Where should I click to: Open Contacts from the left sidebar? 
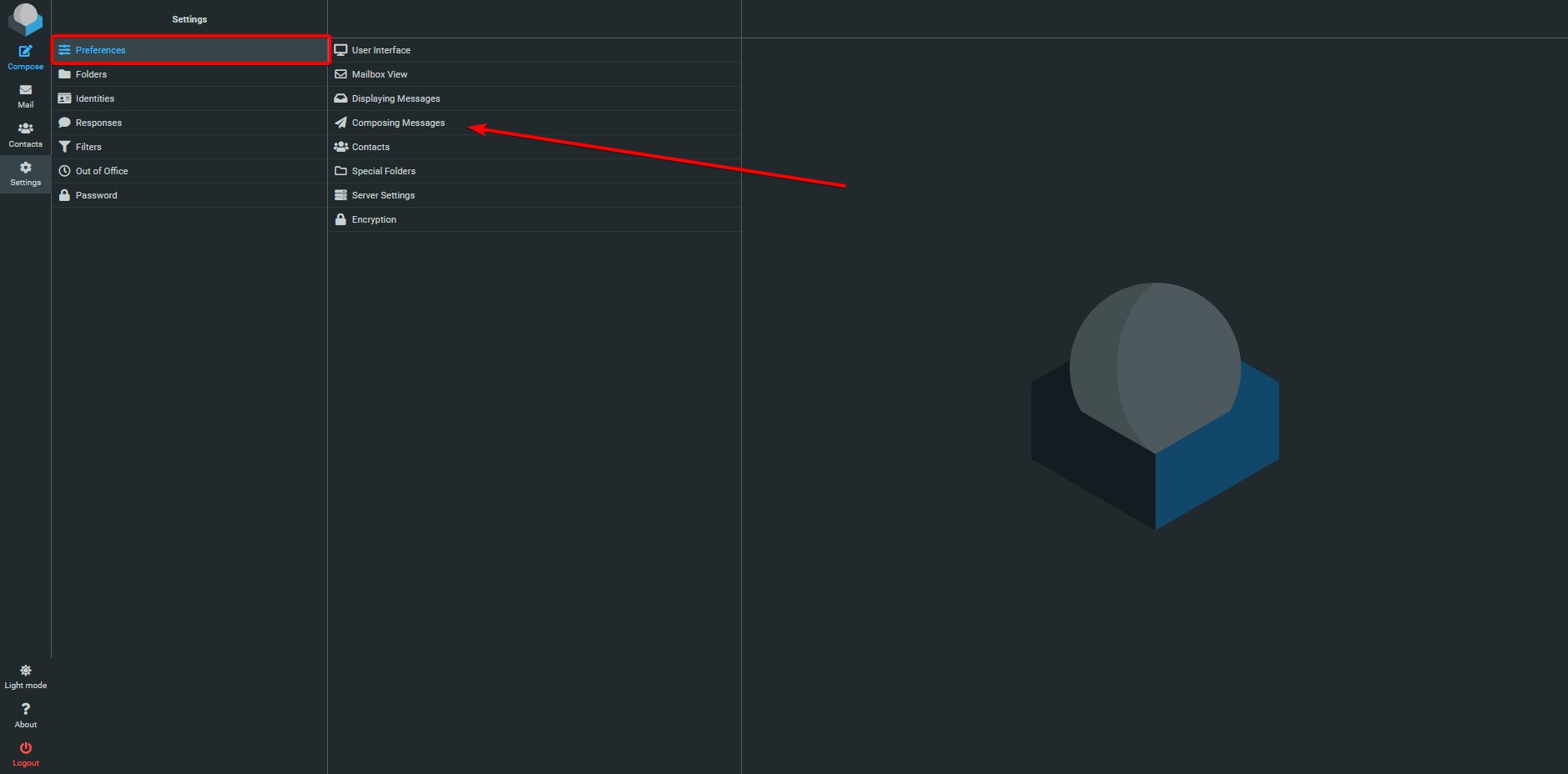(26, 133)
